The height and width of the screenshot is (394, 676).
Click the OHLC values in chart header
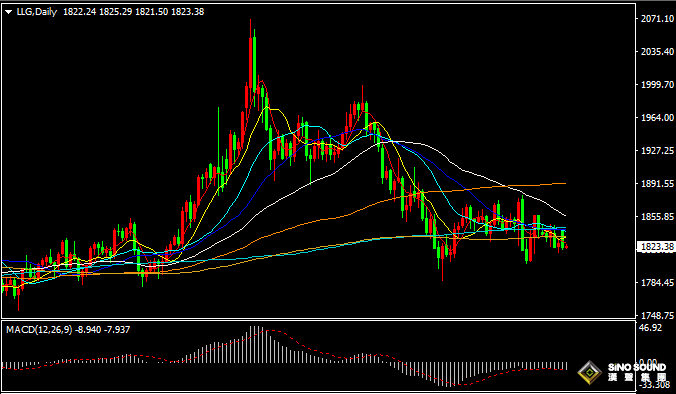pos(134,12)
